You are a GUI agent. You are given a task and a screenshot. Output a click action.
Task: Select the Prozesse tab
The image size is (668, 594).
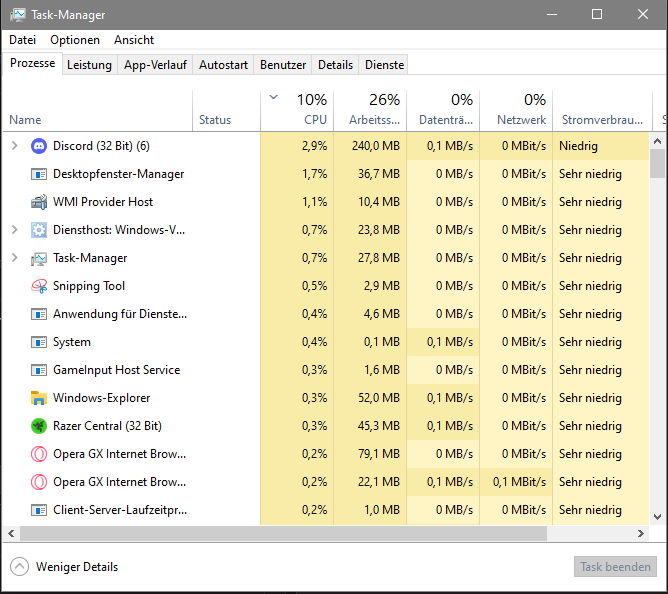[x=32, y=63]
